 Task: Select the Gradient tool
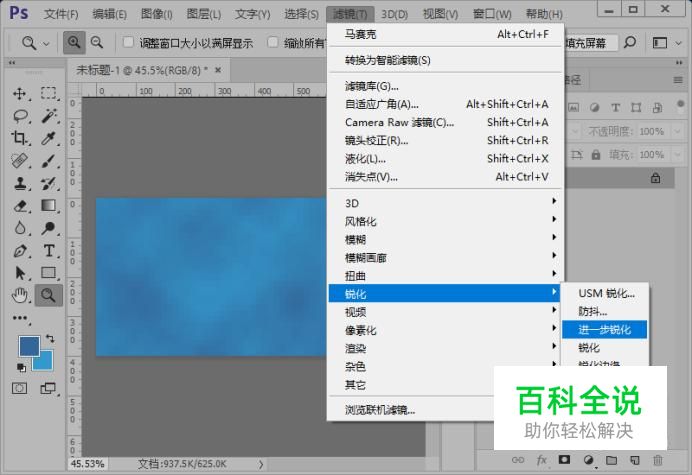pos(49,206)
